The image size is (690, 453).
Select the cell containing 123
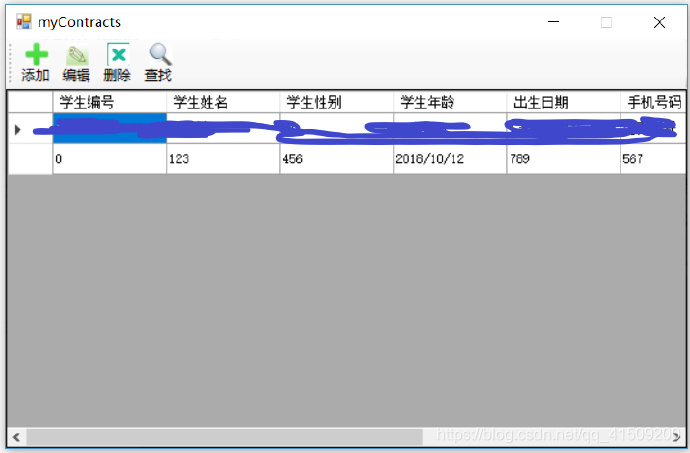pos(223,159)
